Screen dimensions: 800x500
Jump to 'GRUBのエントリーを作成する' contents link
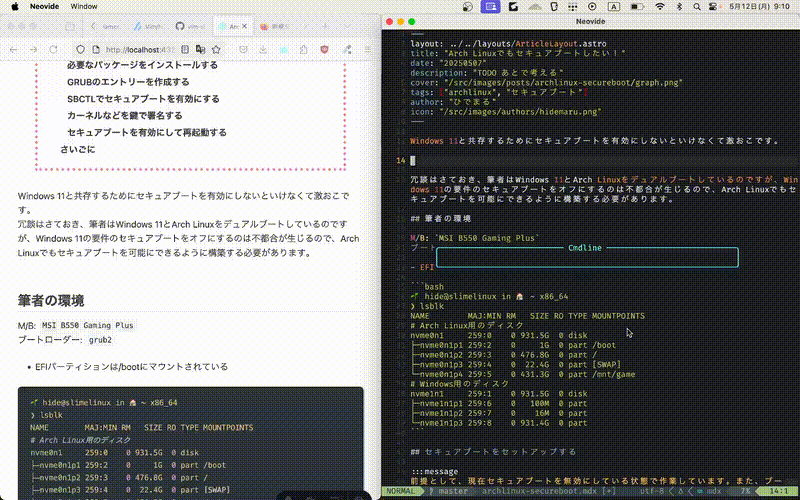pyautogui.click(x=128, y=82)
